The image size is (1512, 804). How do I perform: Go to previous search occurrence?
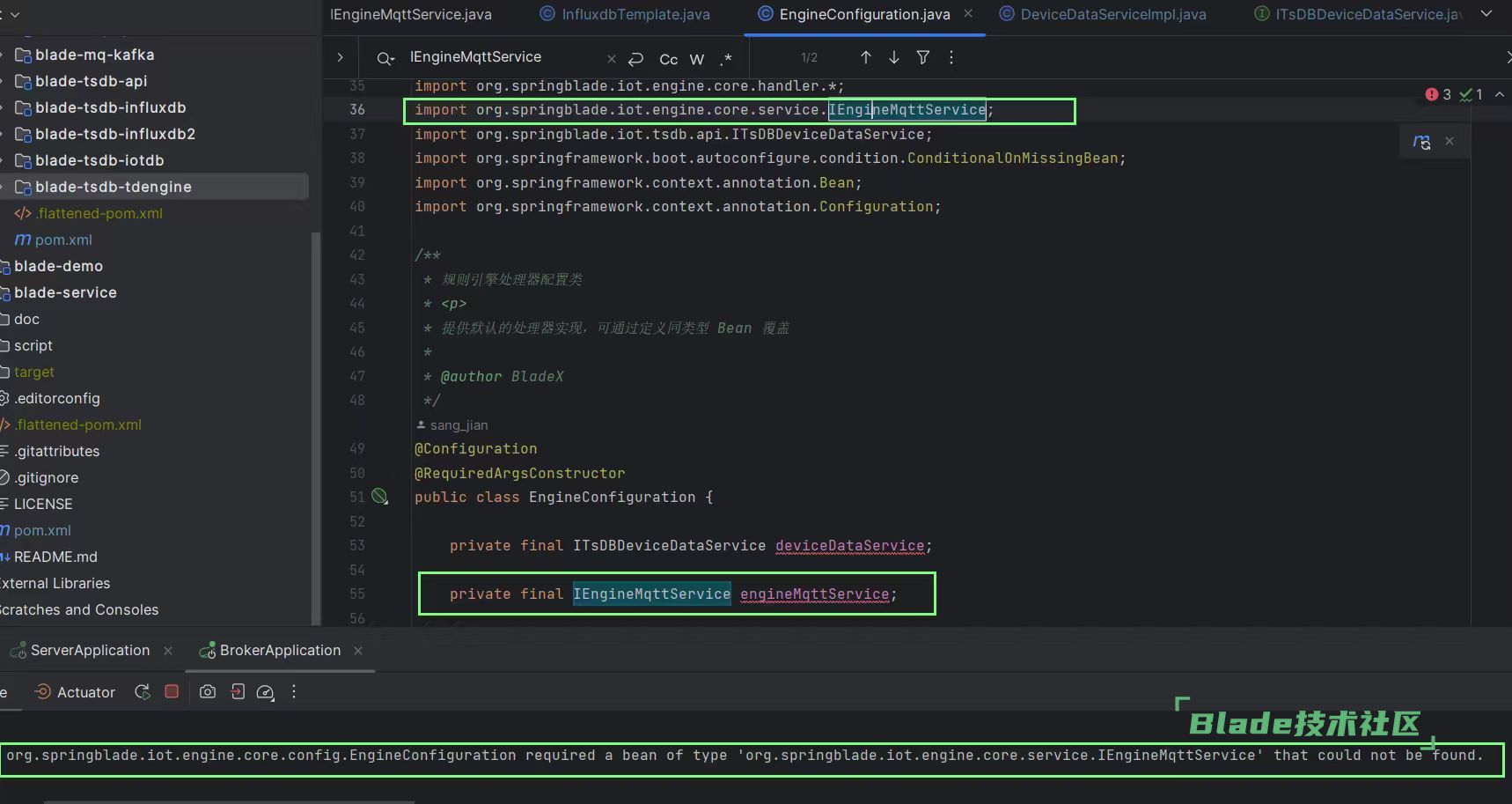click(865, 57)
